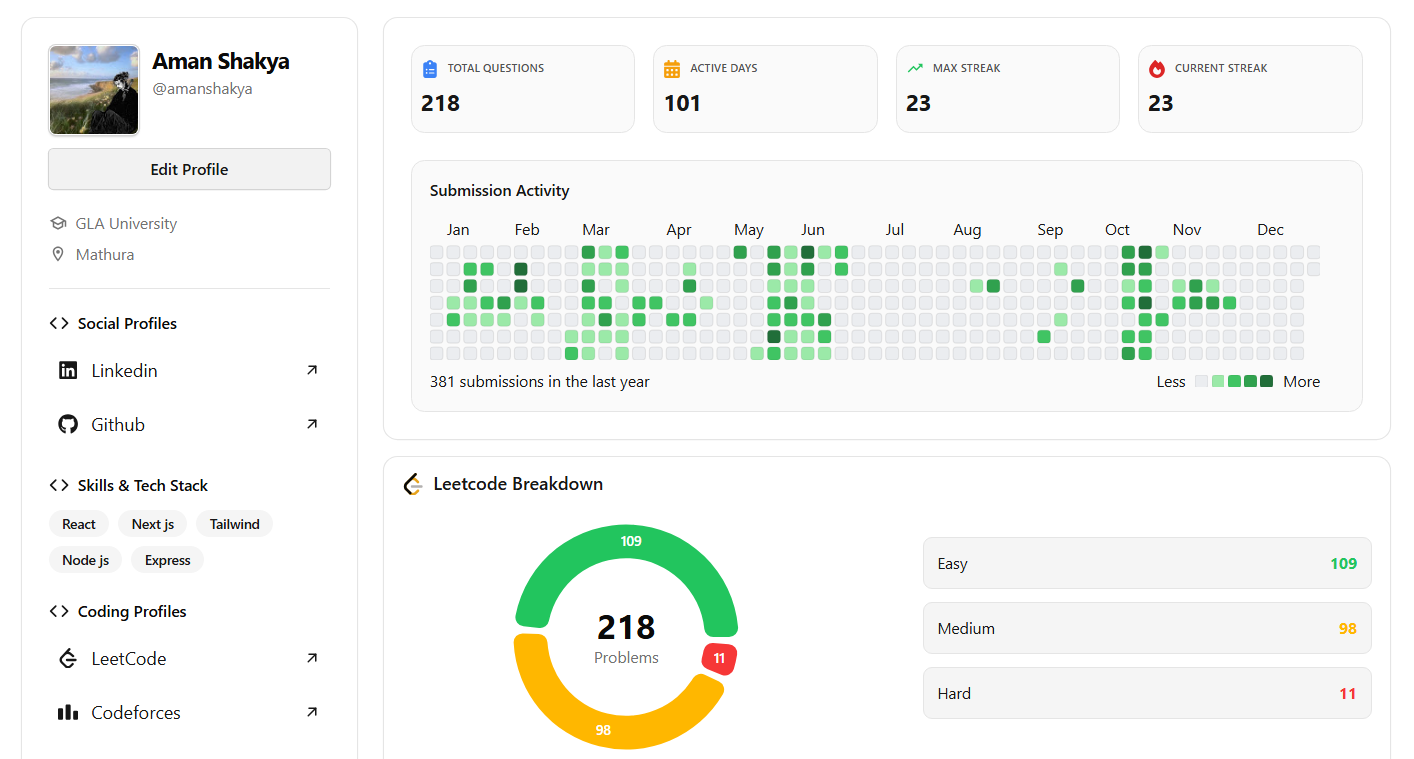Screen dimensions: 1414x759
Task: Click the Max Streak trend arrow icon
Action: pos(915,69)
